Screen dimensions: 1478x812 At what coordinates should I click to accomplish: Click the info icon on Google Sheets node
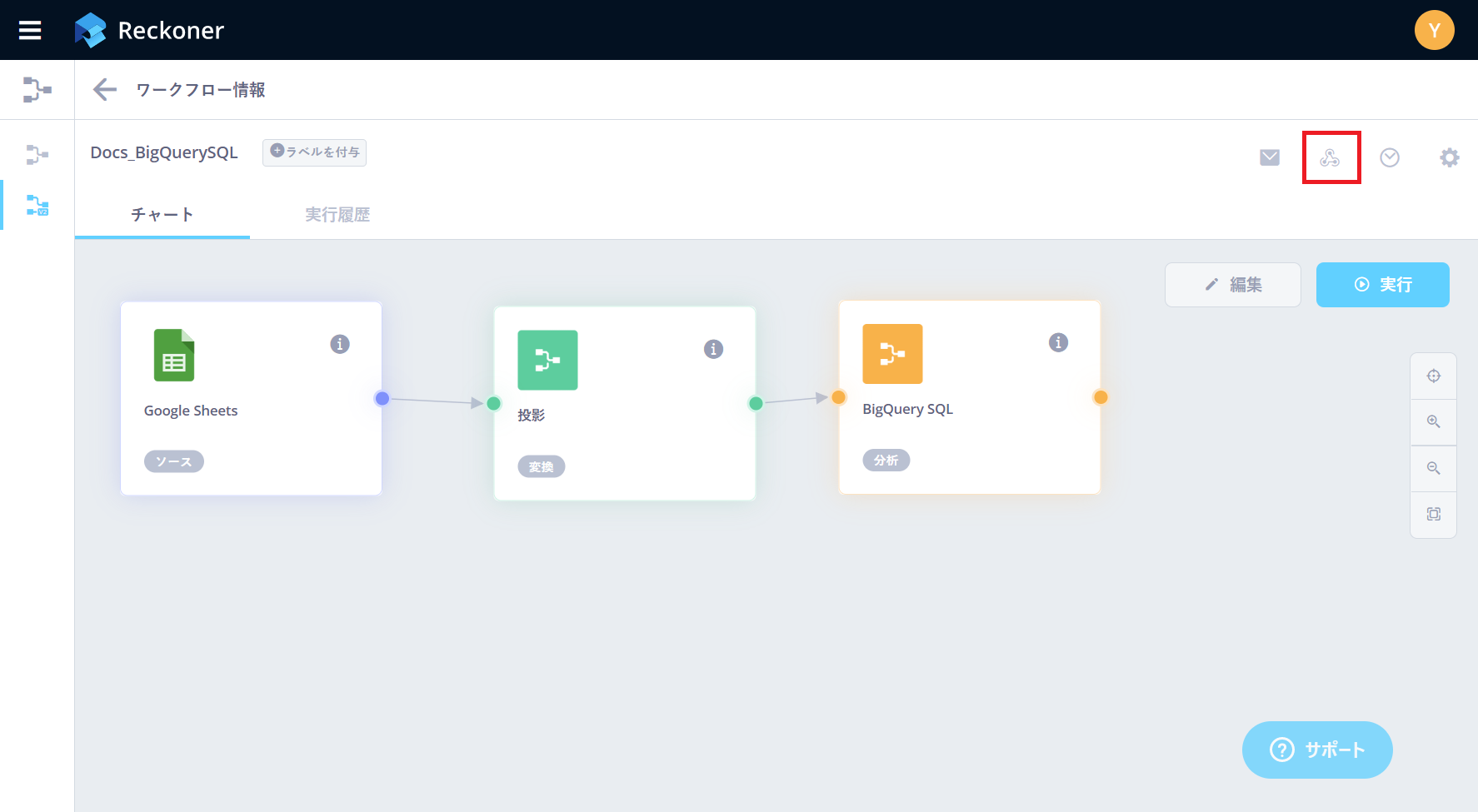pyautogui.click(x=340, y=344)
